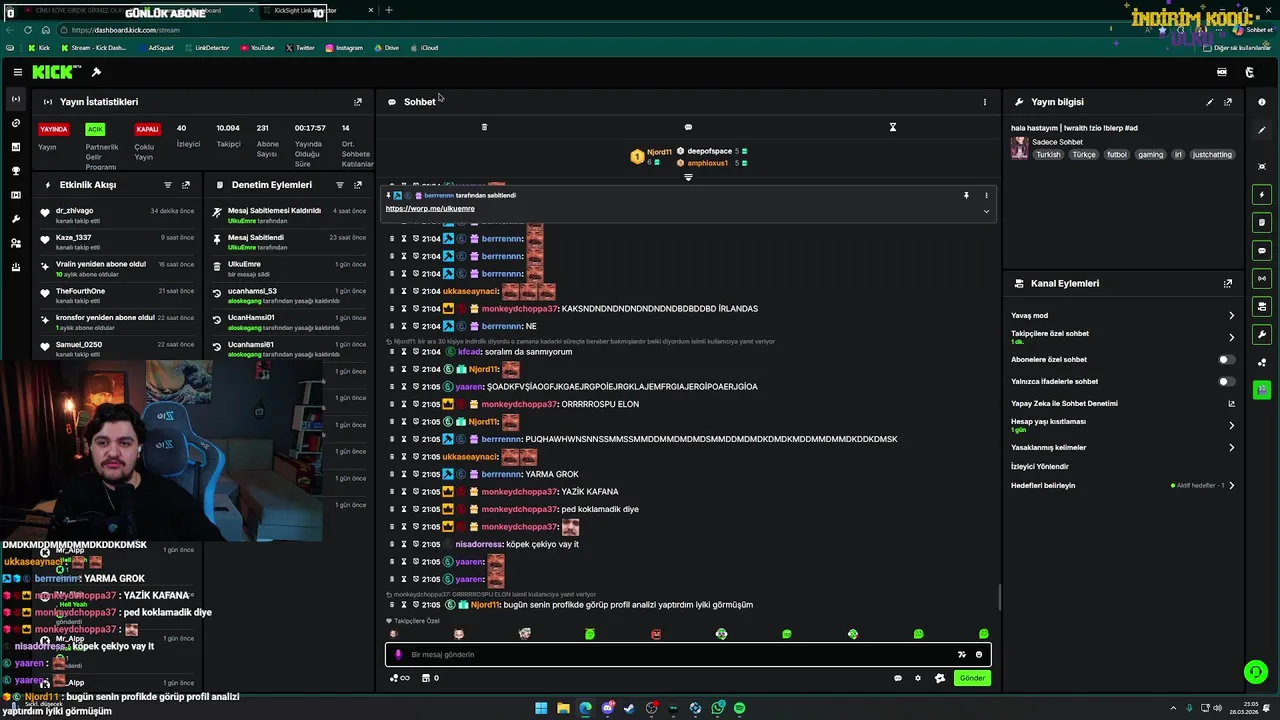The height and width of the screenshot is (720, 1280).
Task: Open the link icon in left sidebar
Action: (x=15, y=123)
